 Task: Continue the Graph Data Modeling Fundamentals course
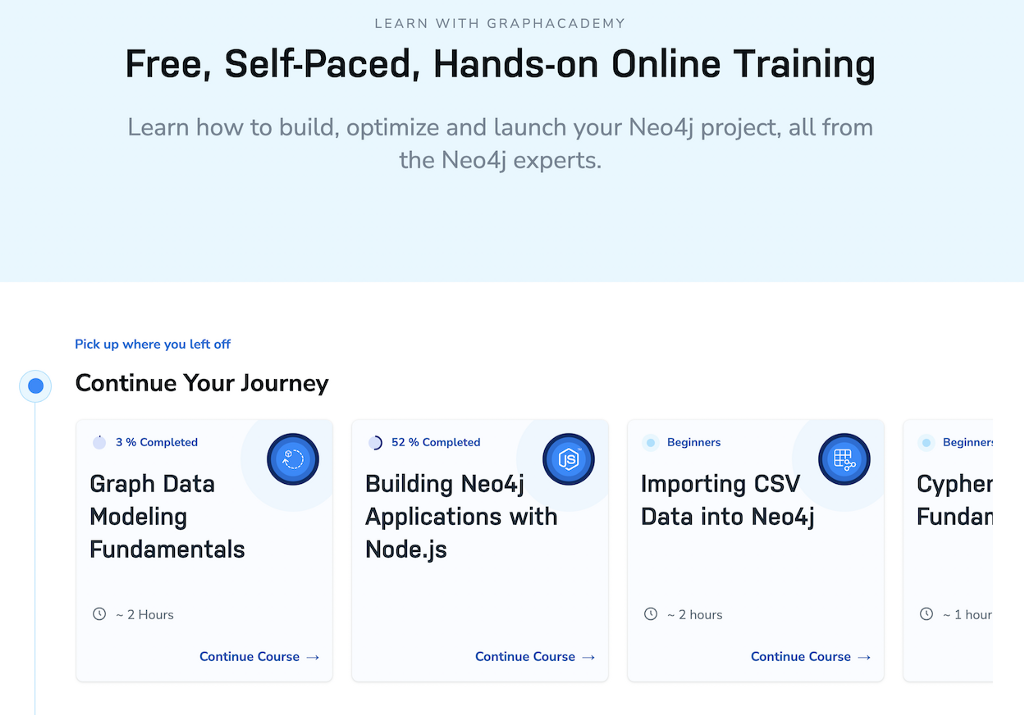tap(259, 656)
